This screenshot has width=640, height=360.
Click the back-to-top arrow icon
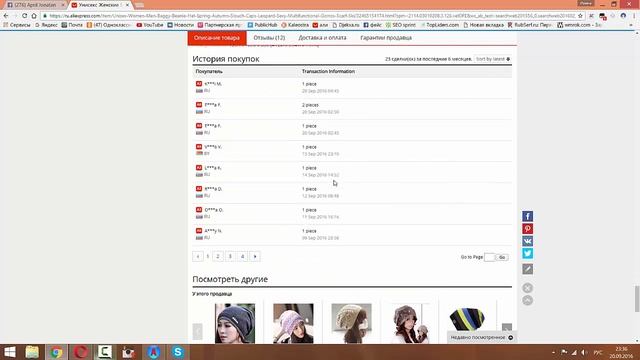[527, 300]
